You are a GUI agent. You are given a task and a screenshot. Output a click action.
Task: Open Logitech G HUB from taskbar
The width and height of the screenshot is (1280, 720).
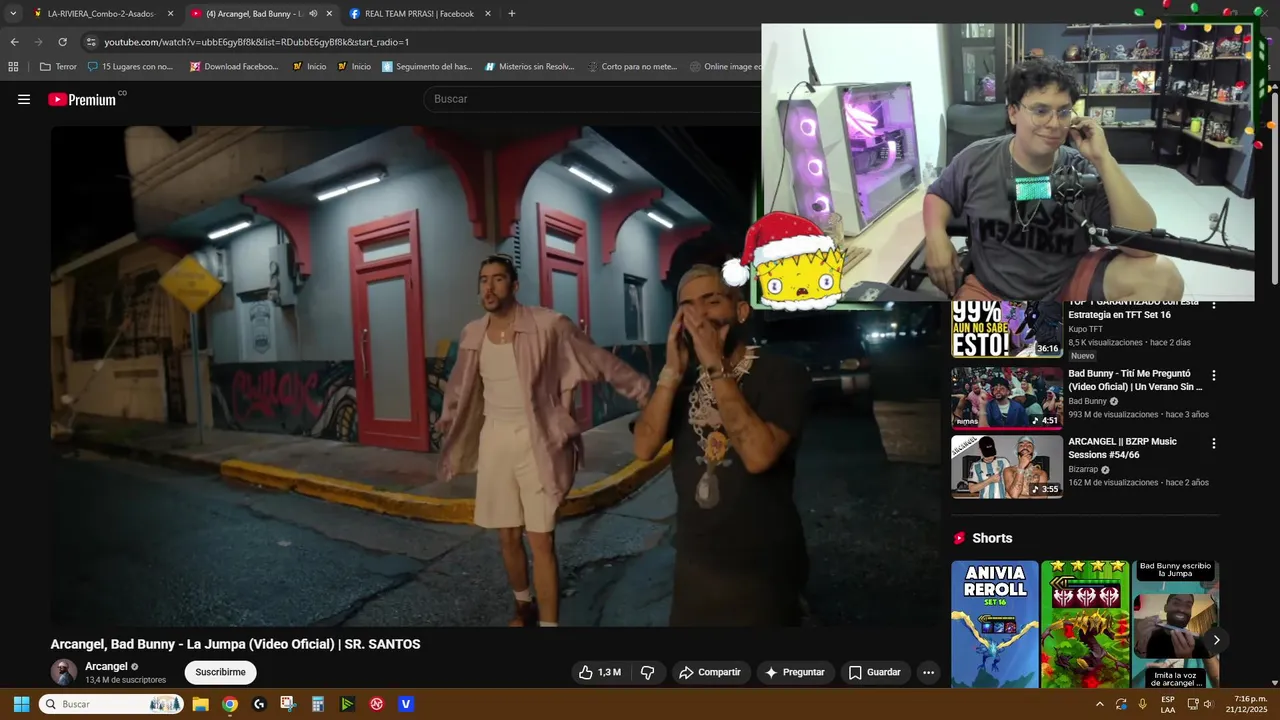[x=259, y=704]
